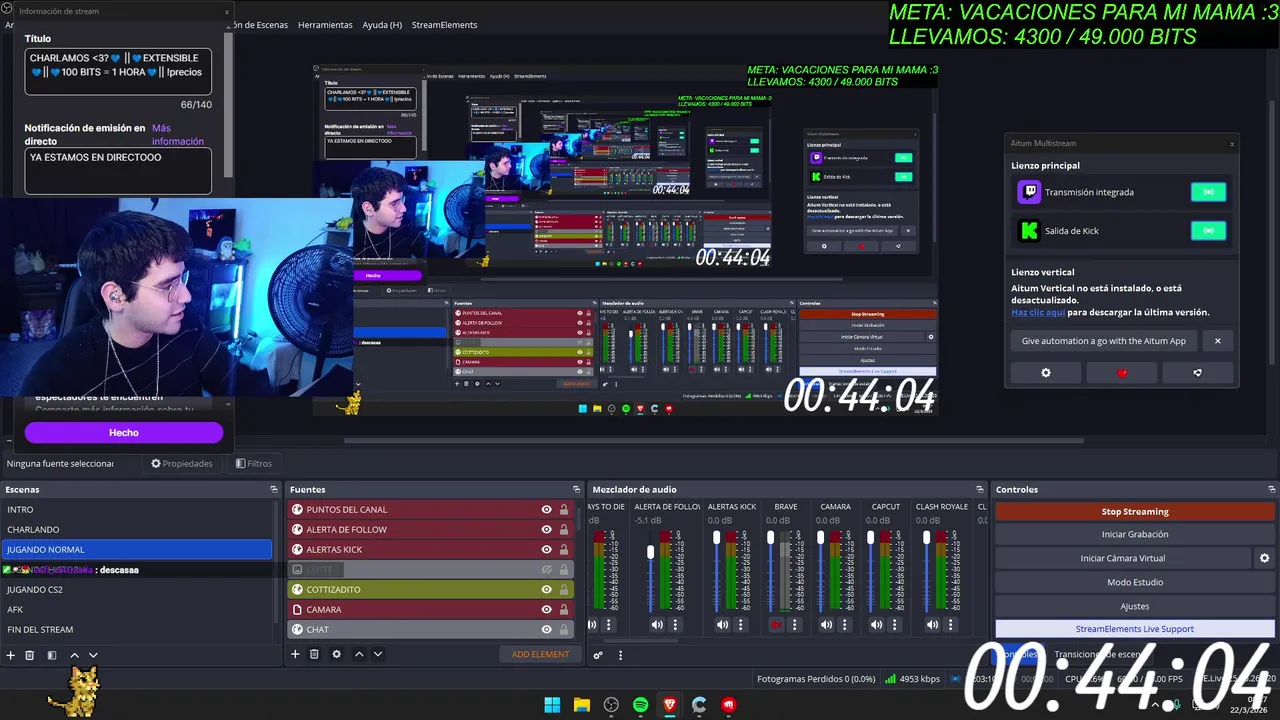Toggle Salida de Kick output
1280x720 pixels.
coord(1208,231)
